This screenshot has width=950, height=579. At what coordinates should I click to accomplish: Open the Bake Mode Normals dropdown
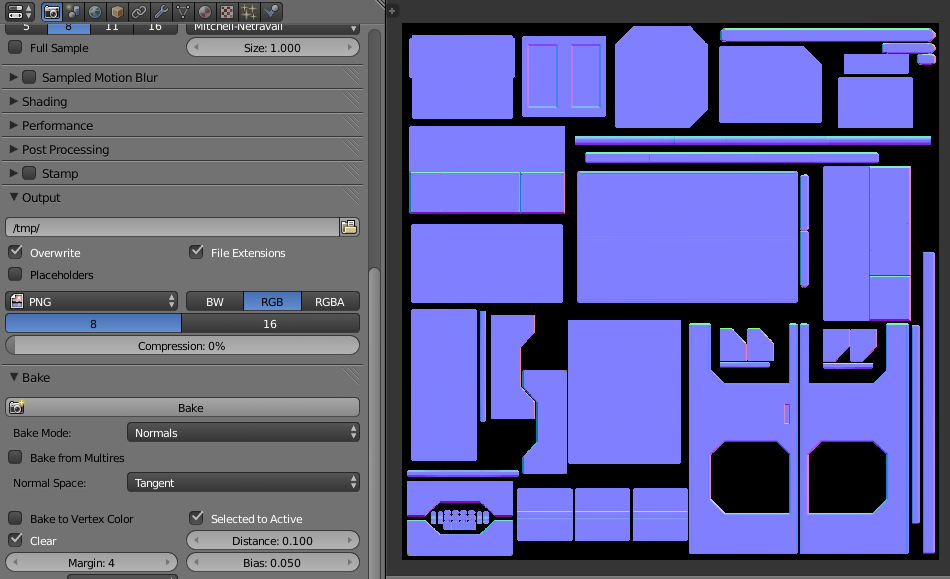pos(243,432)
